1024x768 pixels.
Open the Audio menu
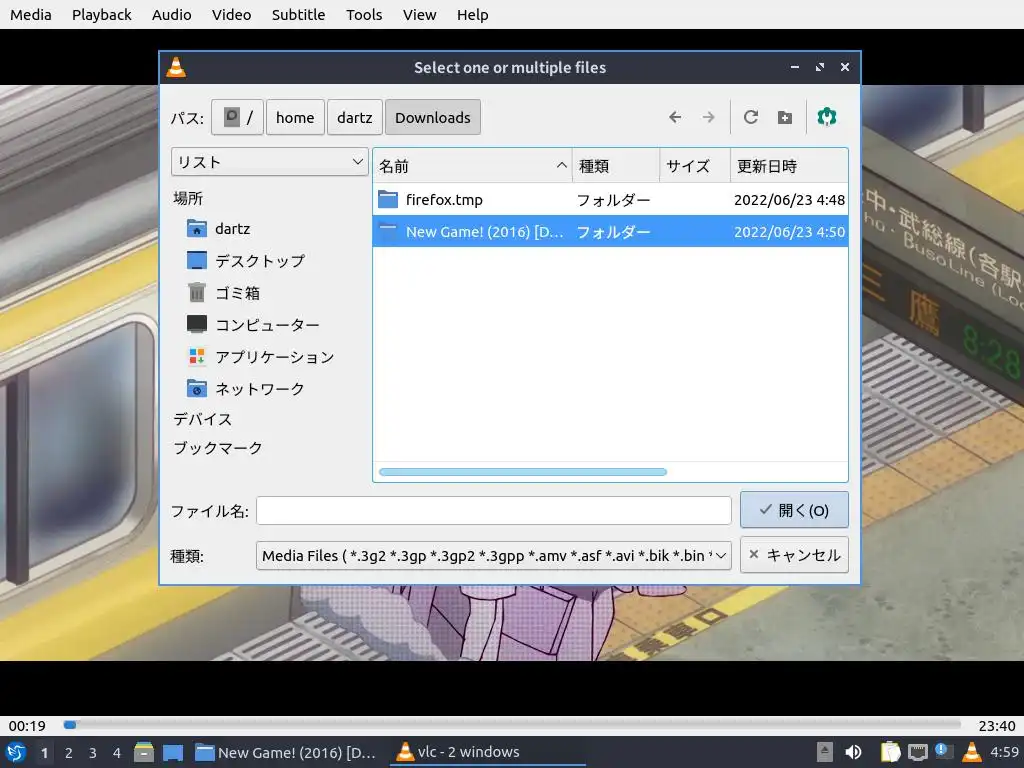click(x=171, y=14)
